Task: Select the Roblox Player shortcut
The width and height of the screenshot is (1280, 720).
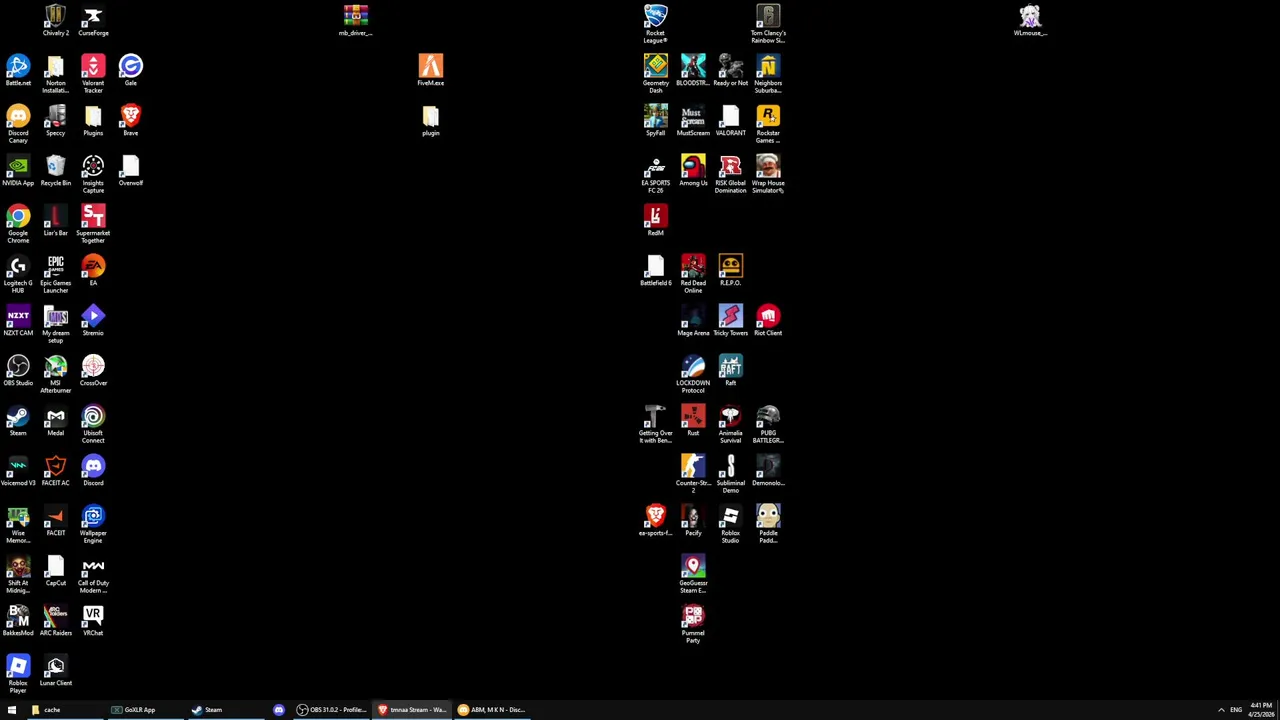Action: pyautogui.click(x=18, y=673)
